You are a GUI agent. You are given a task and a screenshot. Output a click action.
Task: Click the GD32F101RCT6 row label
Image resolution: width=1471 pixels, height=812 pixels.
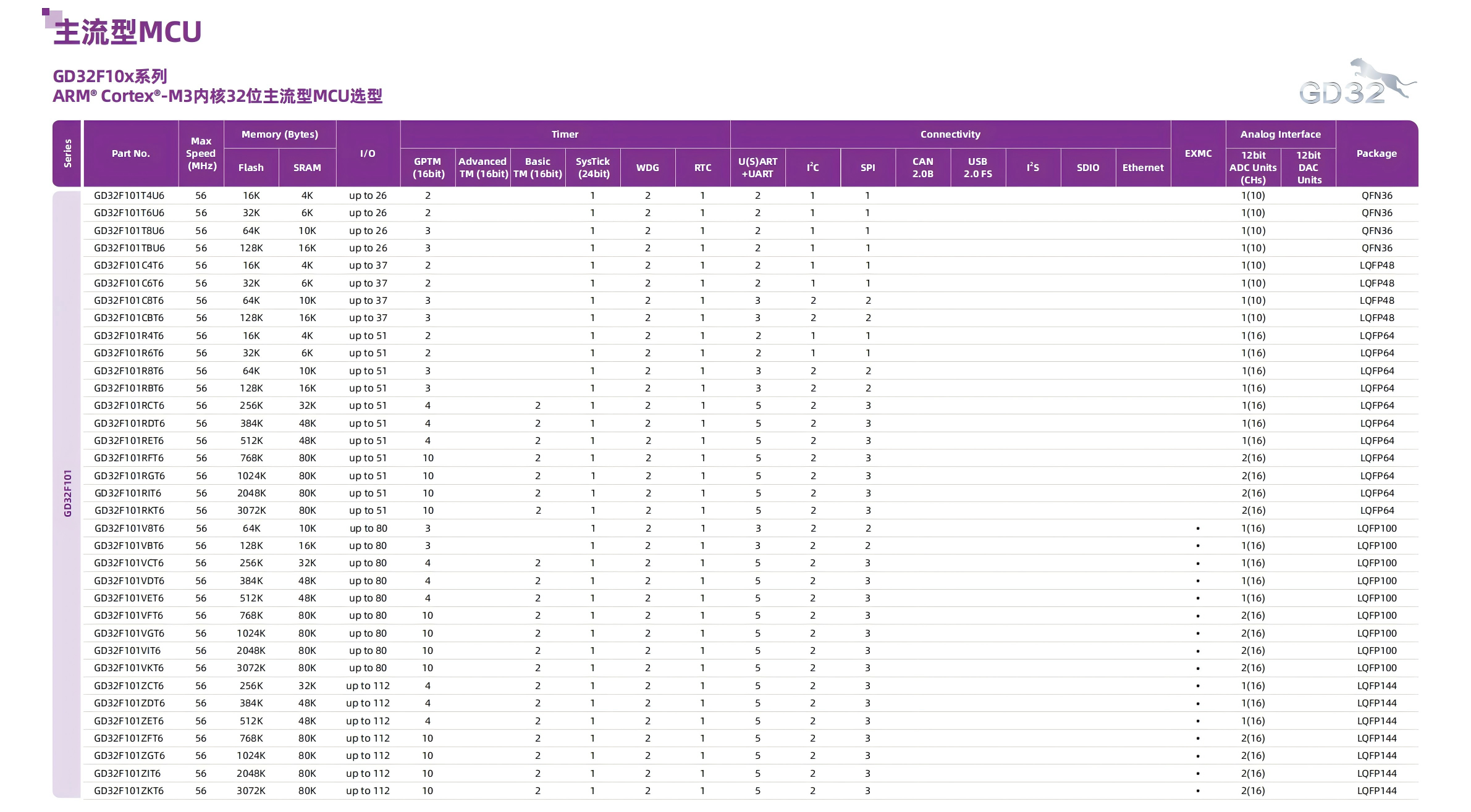129,406
